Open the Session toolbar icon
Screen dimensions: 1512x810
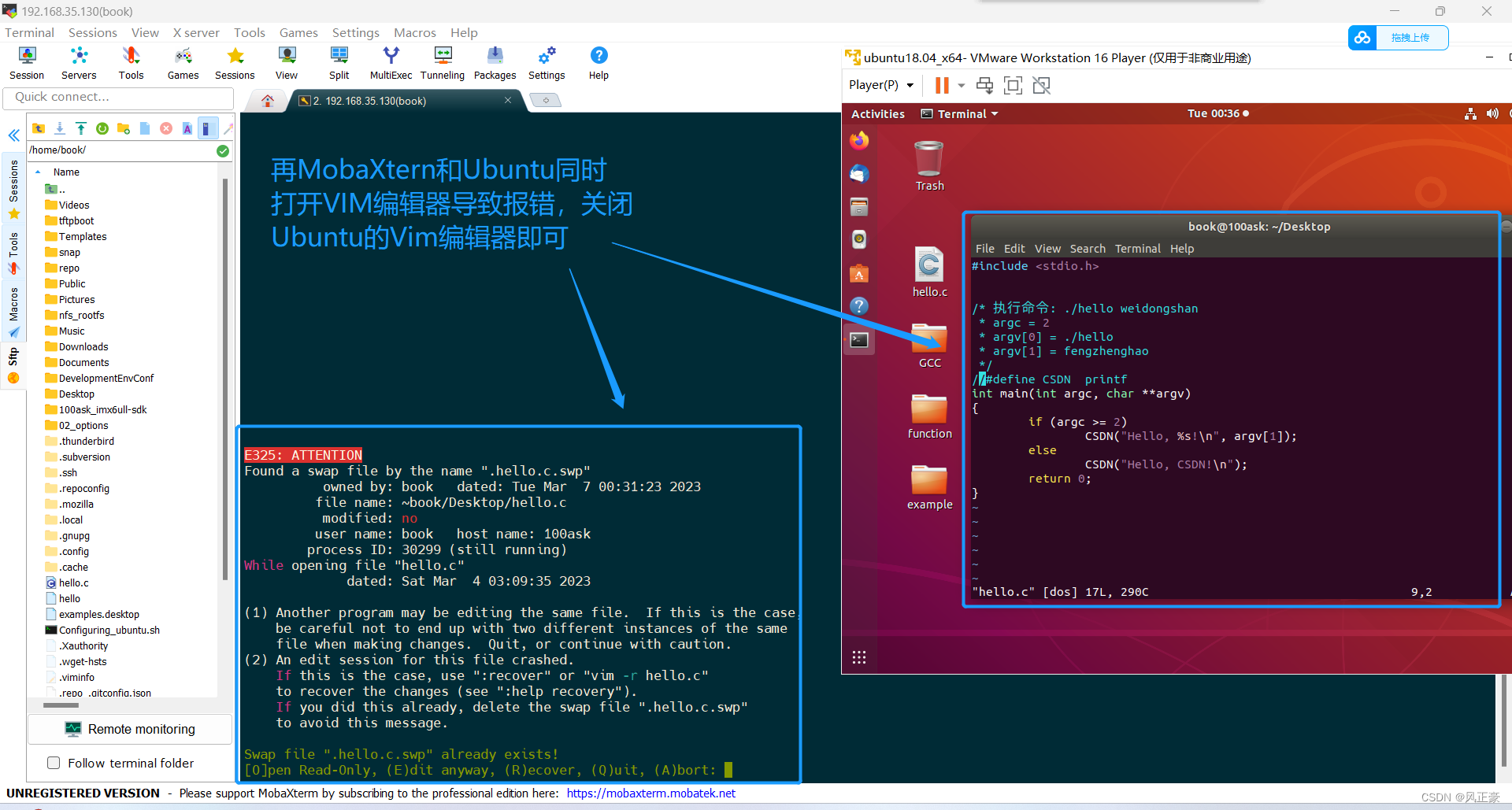27,63
